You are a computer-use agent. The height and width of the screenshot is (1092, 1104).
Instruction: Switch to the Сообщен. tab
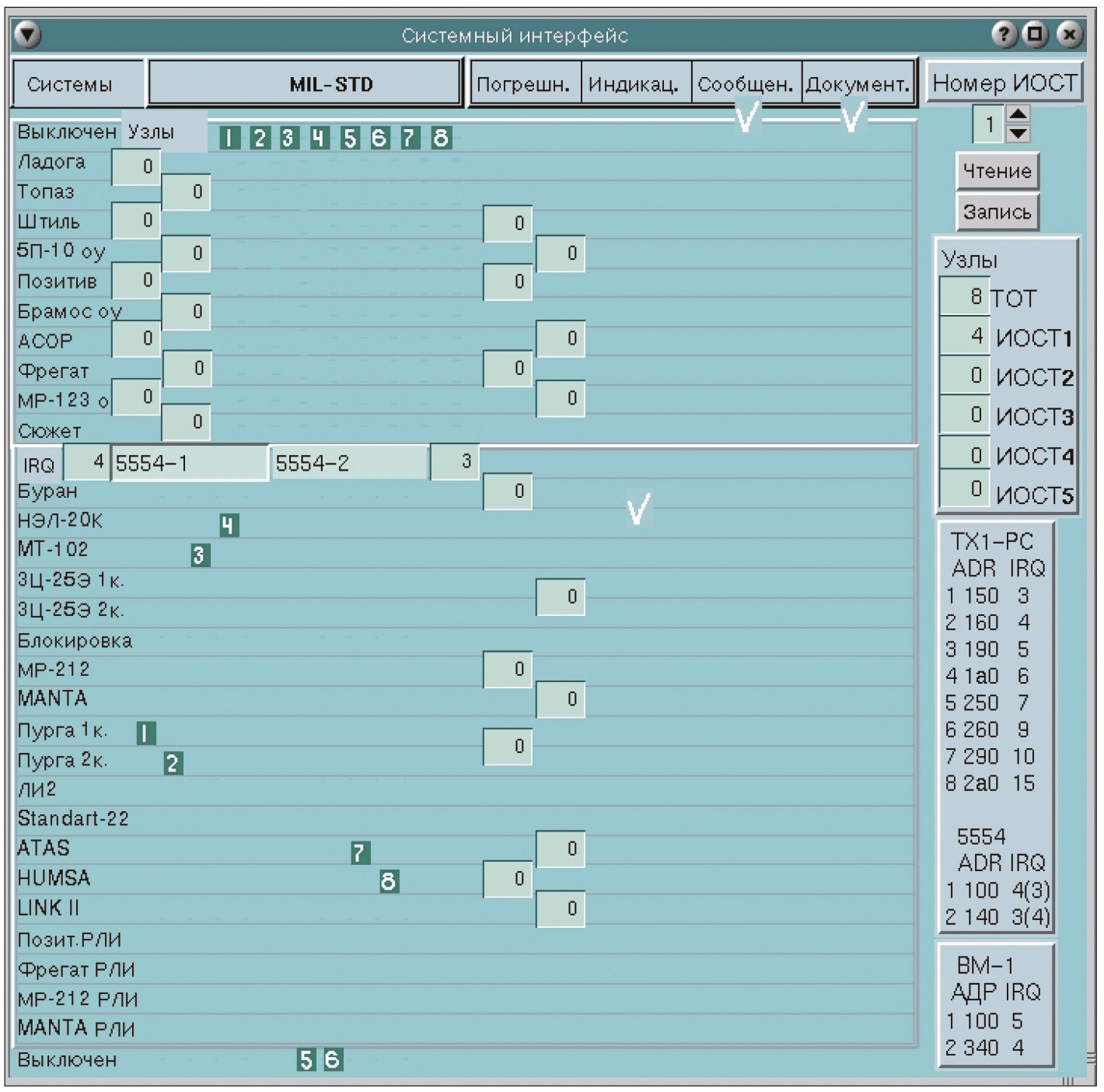pyautogui.click(x=746, y=83)
